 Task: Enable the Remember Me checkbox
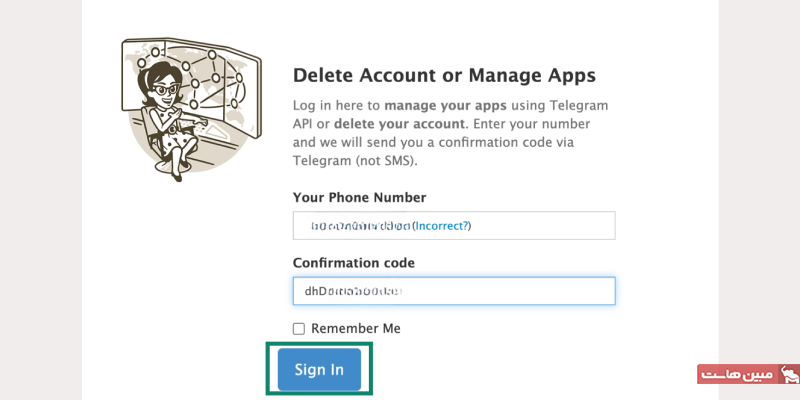[x=298, y=329]
